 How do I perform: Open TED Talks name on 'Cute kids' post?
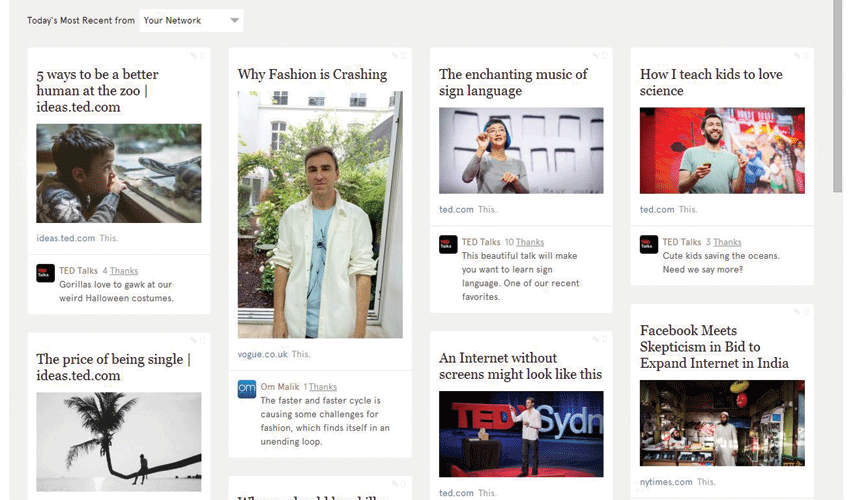(682, 242)
